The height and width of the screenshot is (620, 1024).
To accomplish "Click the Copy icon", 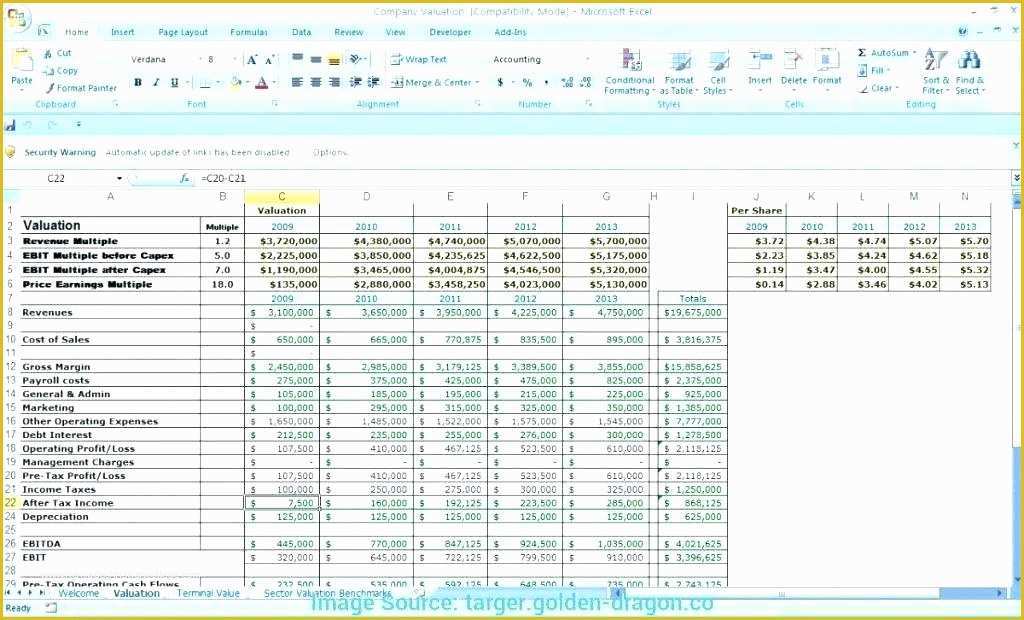I will 48,71.
